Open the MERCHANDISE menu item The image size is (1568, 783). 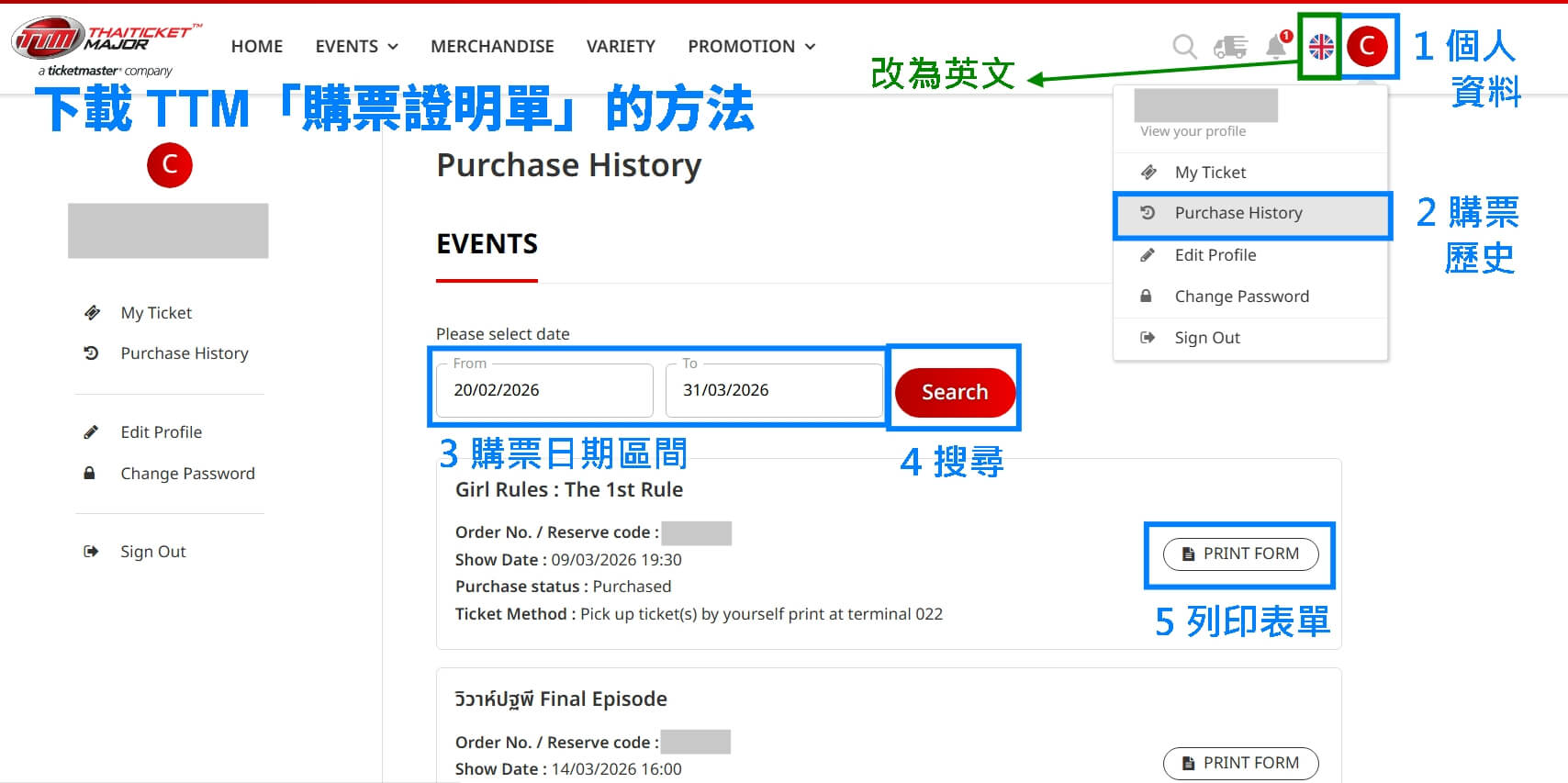click(x=492, y=46)
